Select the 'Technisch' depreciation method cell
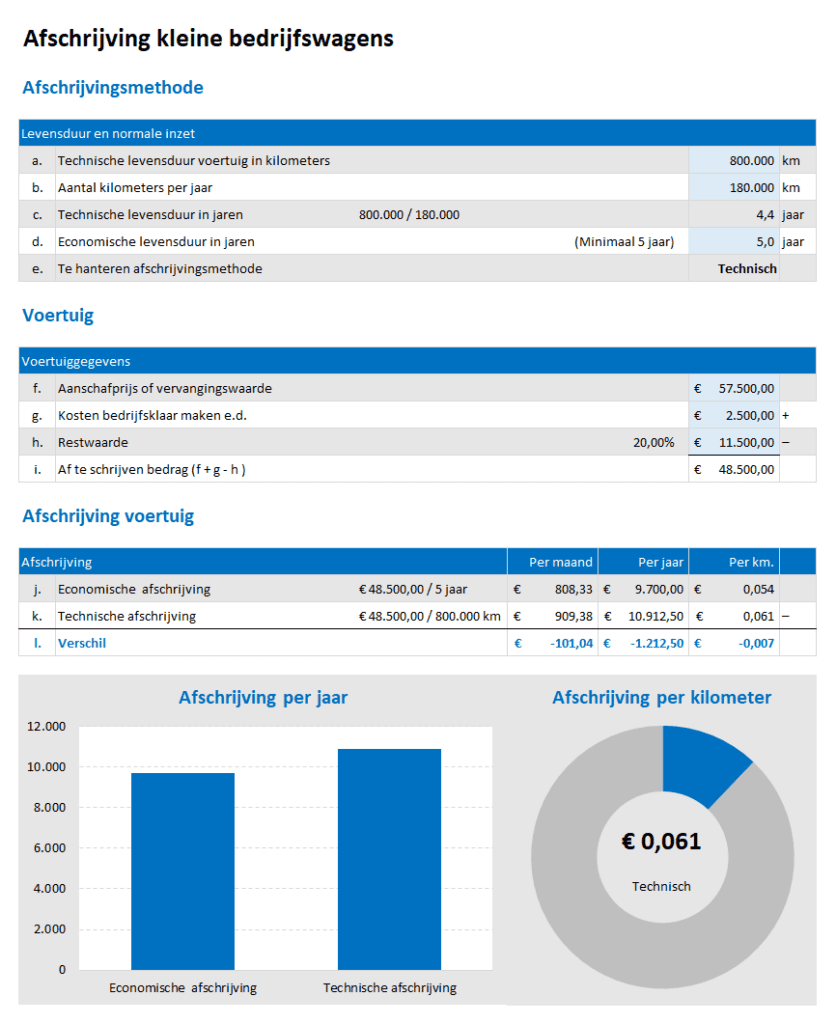 coord(746,268)
